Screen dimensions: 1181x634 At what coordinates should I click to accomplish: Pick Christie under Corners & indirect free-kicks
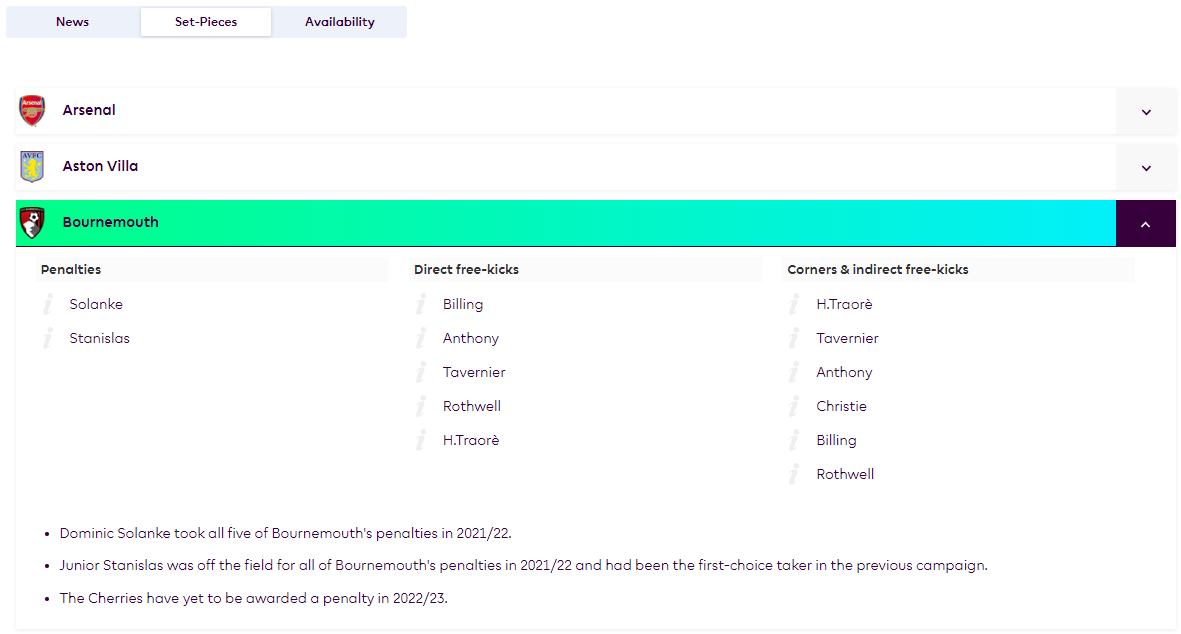841,406
